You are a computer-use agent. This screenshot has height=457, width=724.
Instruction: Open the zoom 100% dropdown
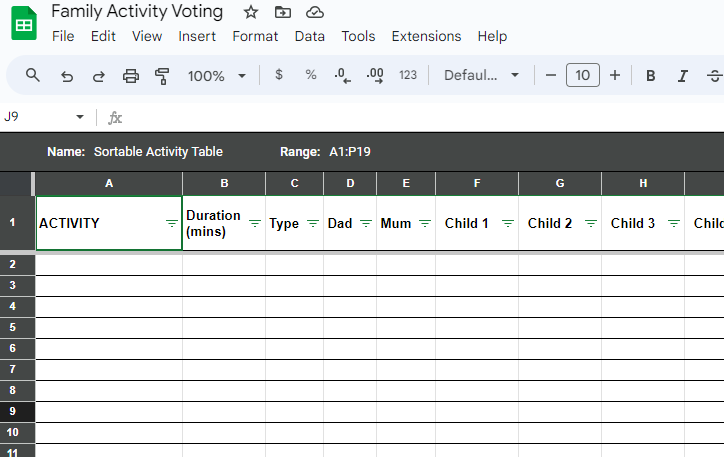point(217,75)
